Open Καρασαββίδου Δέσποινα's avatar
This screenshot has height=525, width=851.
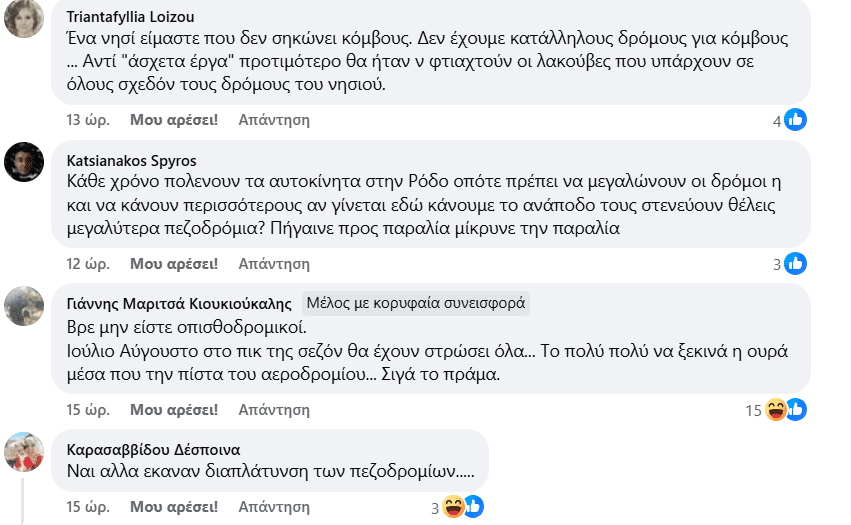[23, 451]
